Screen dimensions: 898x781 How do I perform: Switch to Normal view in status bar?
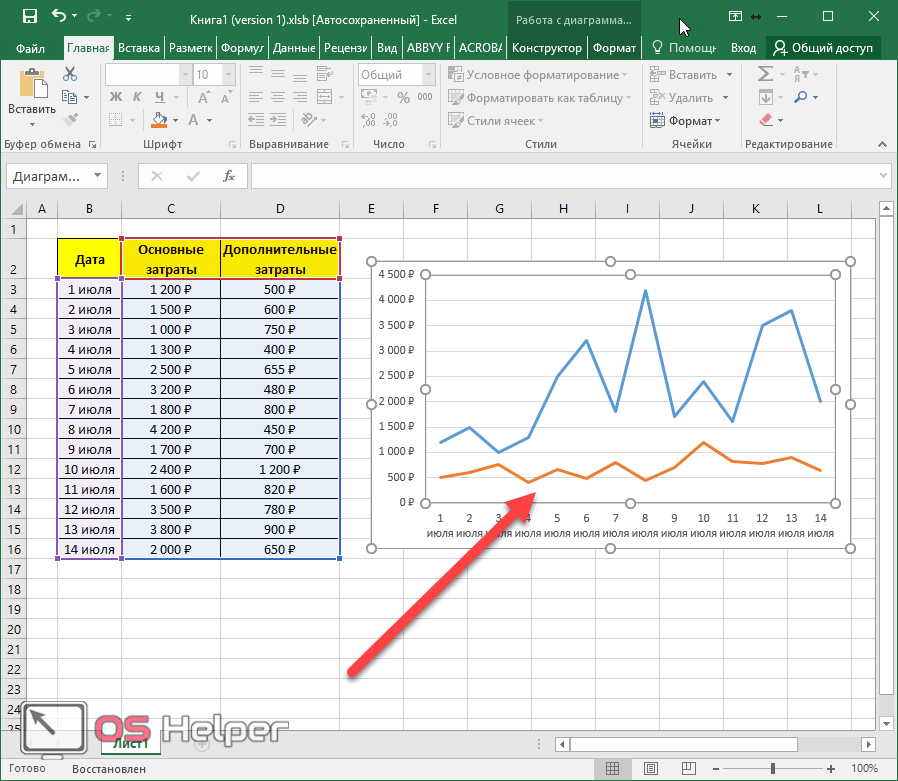612,769
